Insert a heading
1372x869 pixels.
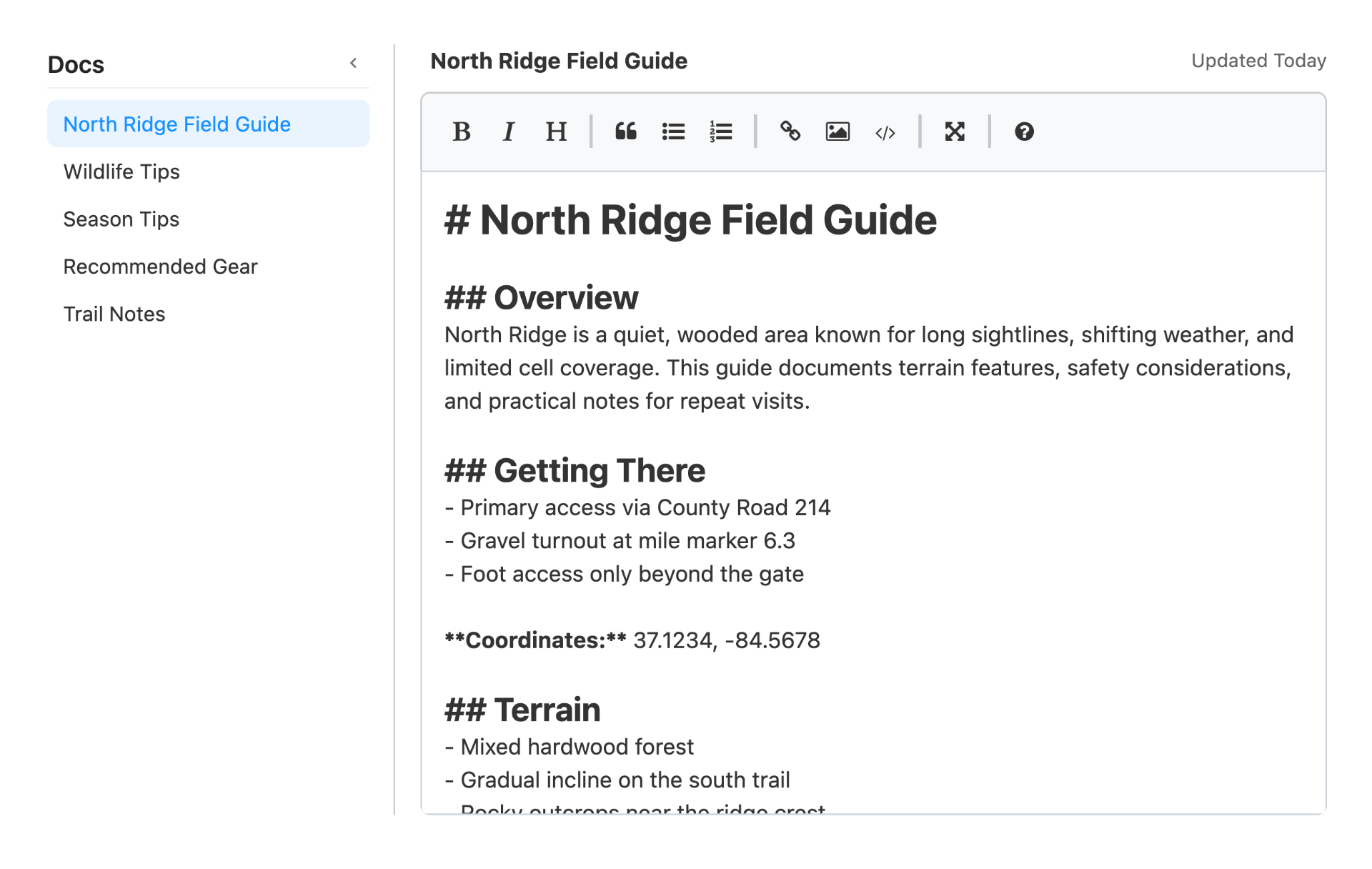pos(556,131)
